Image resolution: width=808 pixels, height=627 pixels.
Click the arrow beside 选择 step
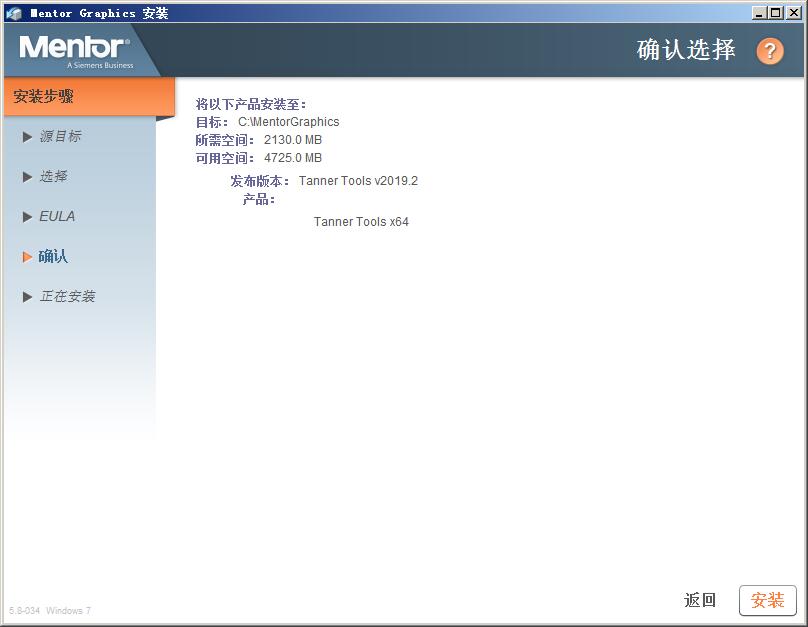point(27,177)
